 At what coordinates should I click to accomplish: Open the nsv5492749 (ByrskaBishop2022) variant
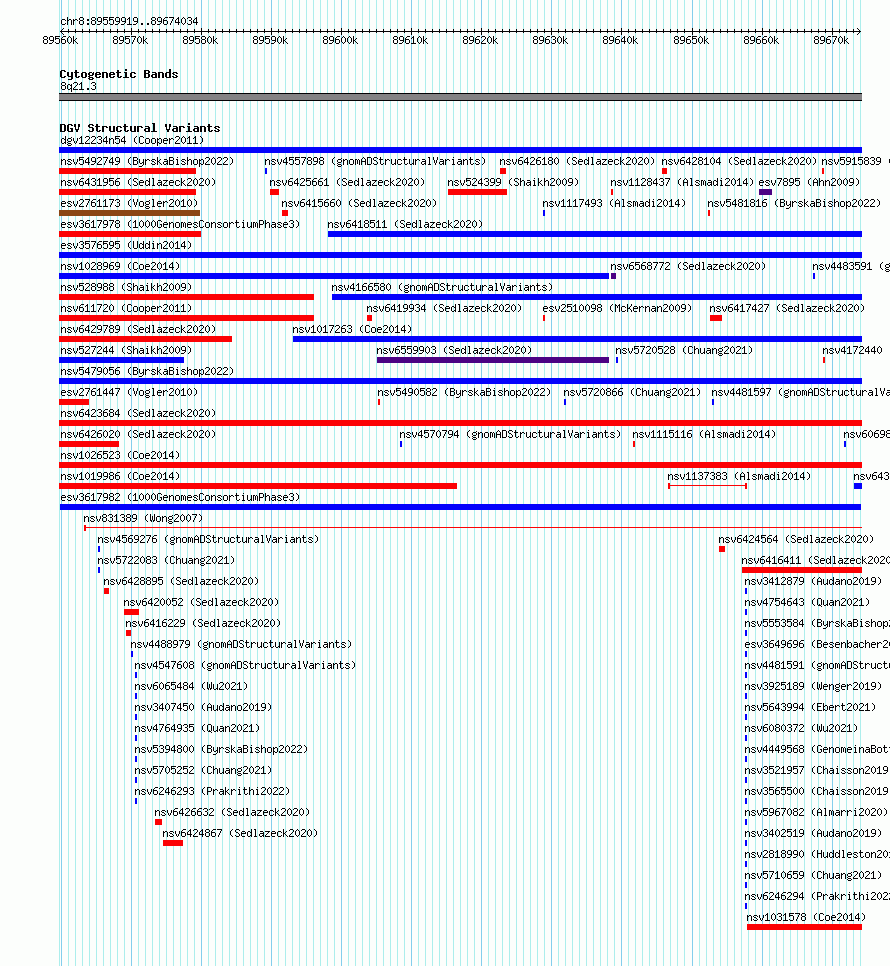tap(147, 161)
